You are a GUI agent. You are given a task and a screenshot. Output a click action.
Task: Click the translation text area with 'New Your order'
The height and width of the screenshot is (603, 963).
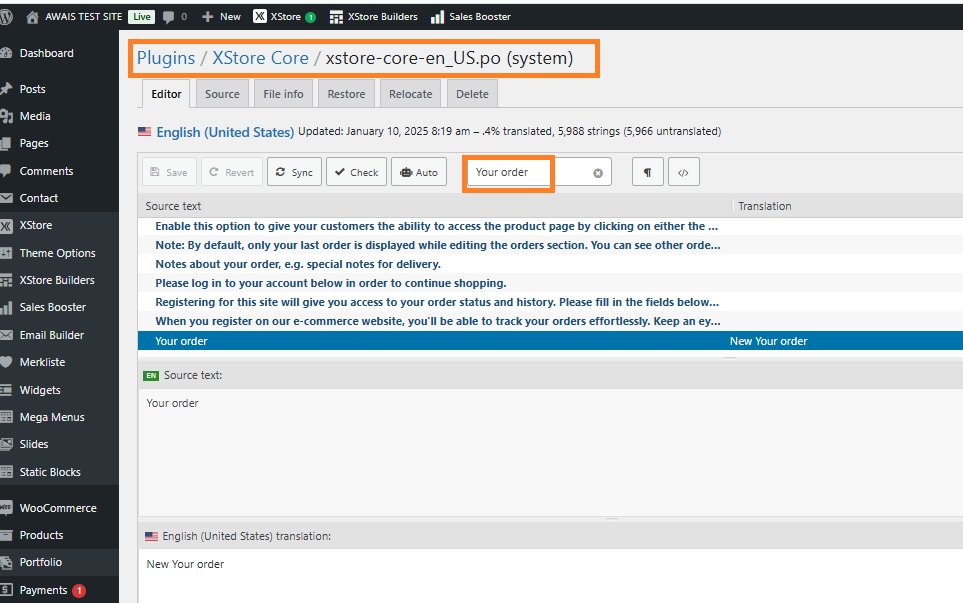click(x=550, y=576)
